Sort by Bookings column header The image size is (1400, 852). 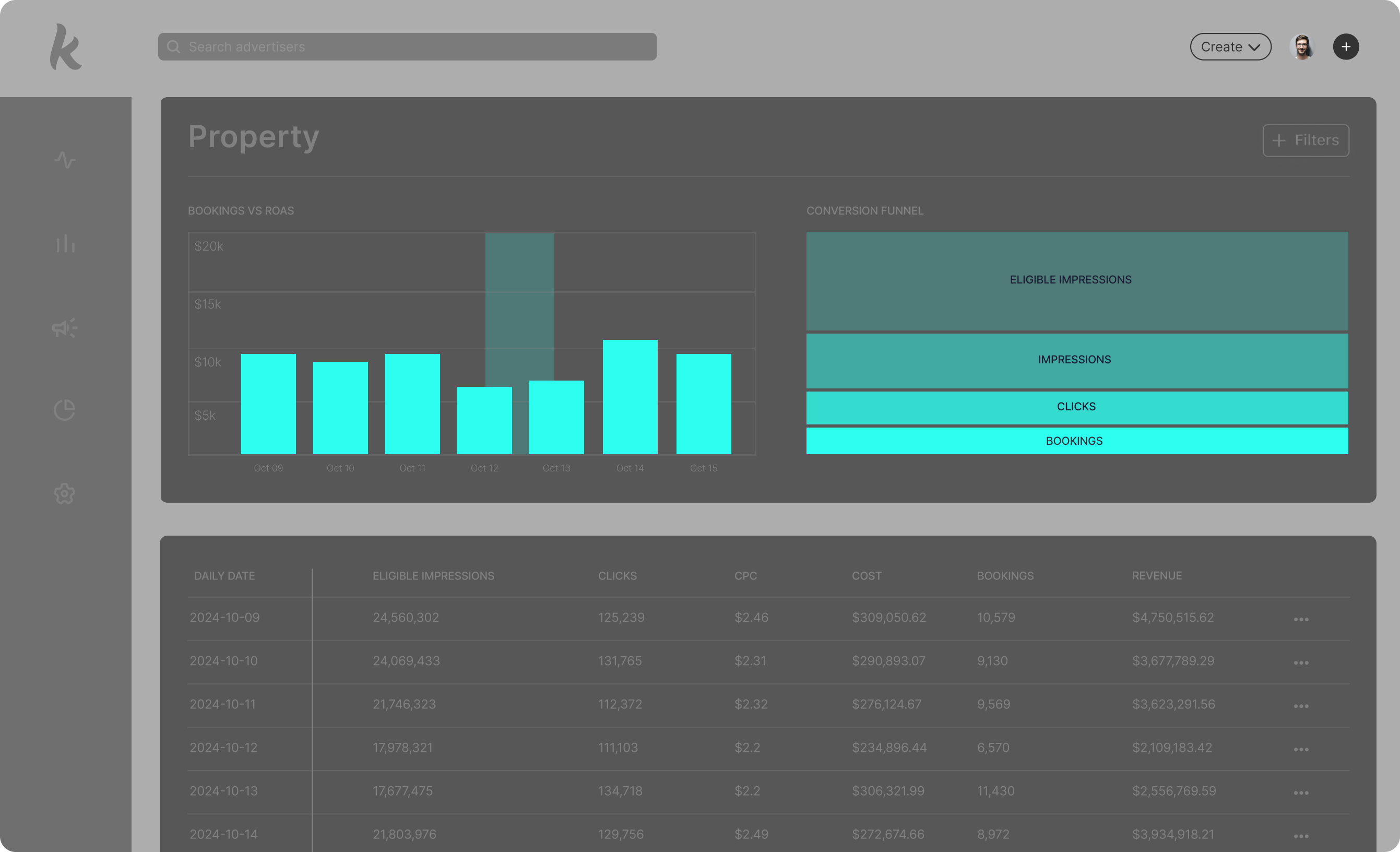[x=1005, y=576]
